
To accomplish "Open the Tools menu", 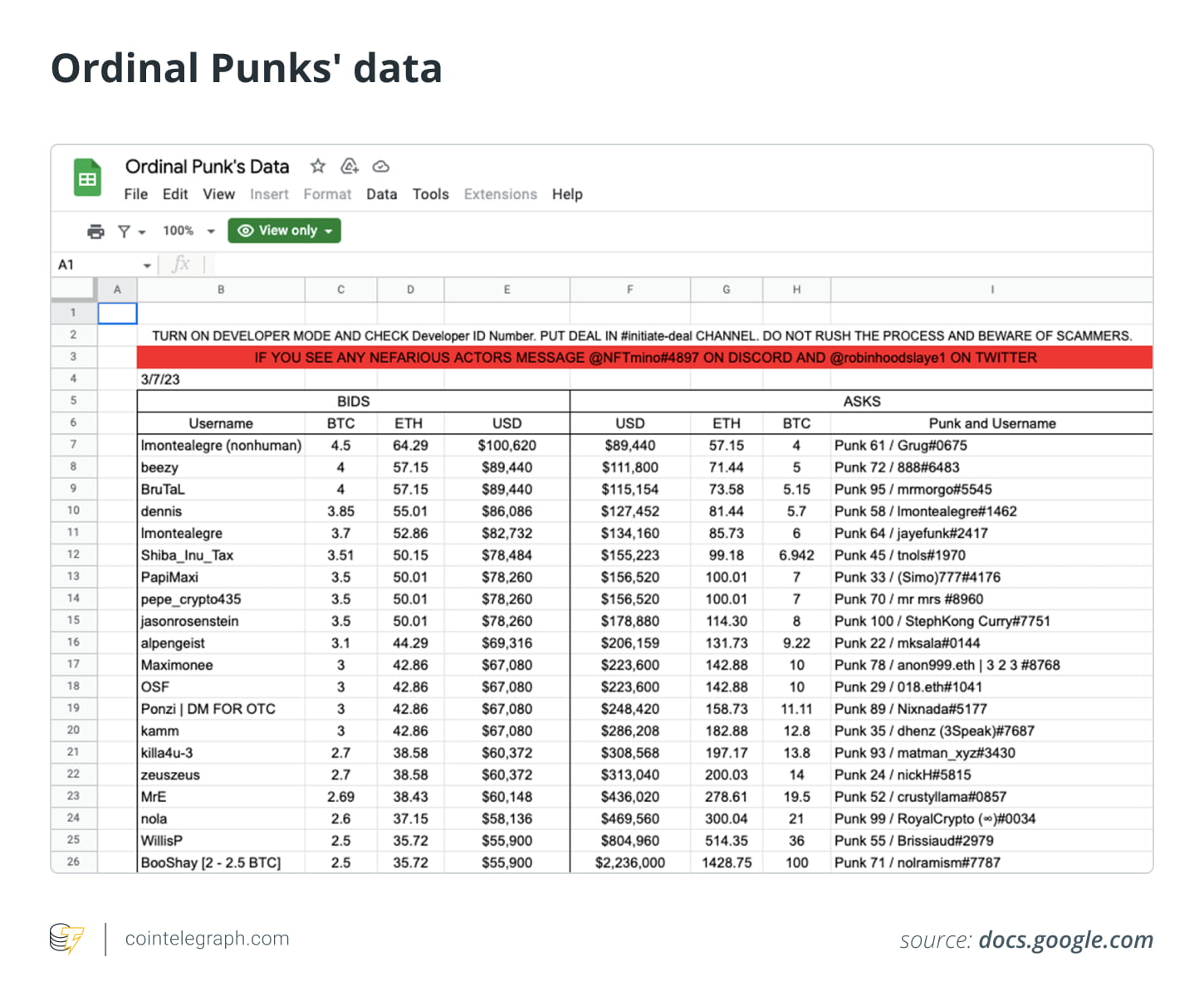I will [431, 194].
